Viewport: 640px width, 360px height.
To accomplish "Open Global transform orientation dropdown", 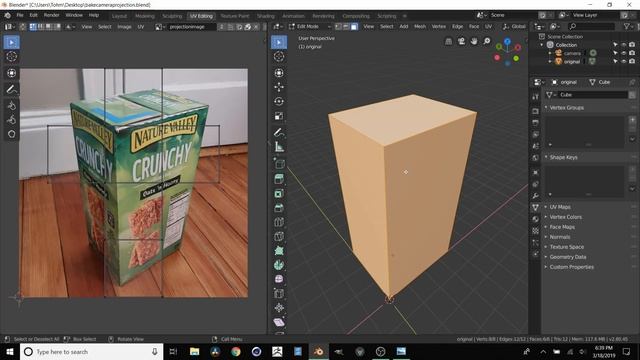I will coord(515,27).
